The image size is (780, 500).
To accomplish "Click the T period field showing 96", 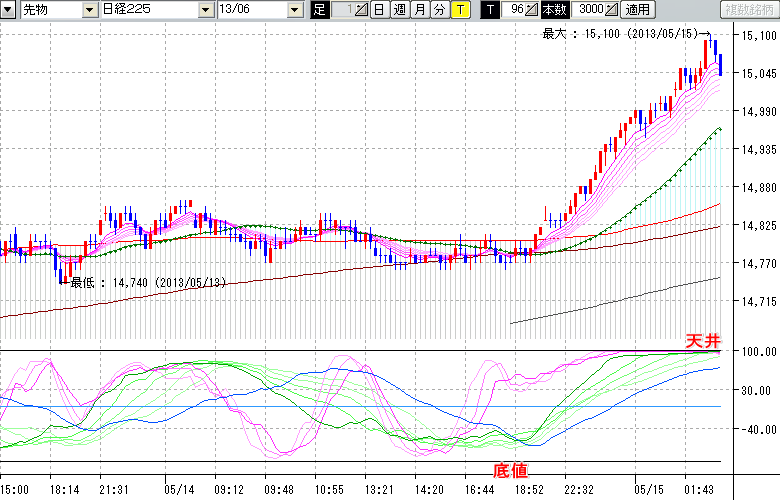I will 514,9.
